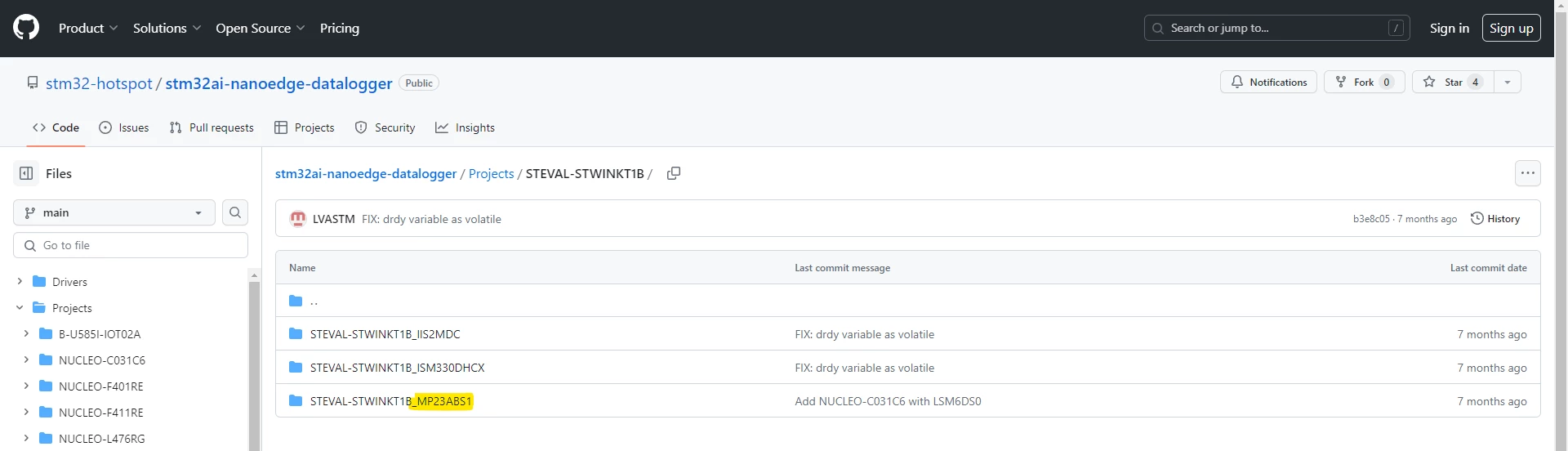Go to stm32ai-nanoedge-datalogger breadcrumb root

[366, 173]
